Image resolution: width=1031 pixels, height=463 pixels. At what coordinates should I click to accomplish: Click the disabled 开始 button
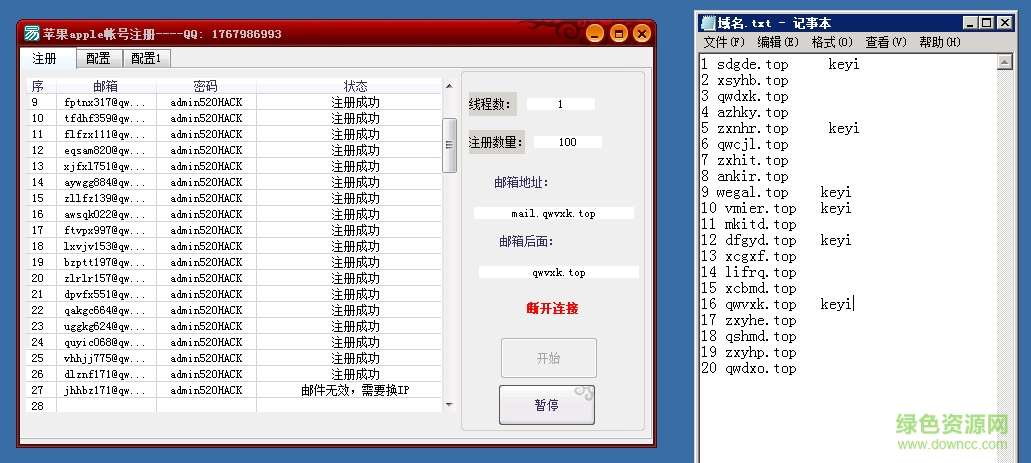(x=549, y=358)
